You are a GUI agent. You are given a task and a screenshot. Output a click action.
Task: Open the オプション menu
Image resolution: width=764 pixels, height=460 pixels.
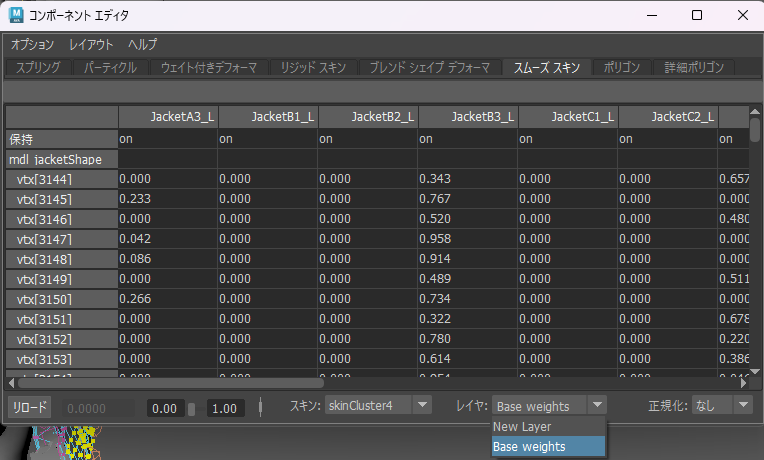tap(32, 44)
